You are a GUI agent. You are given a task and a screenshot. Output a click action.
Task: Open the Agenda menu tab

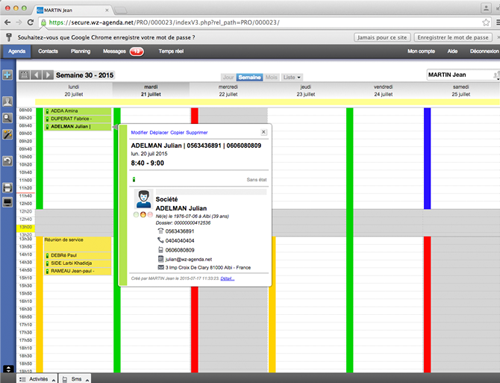click(x=17, y=51)
